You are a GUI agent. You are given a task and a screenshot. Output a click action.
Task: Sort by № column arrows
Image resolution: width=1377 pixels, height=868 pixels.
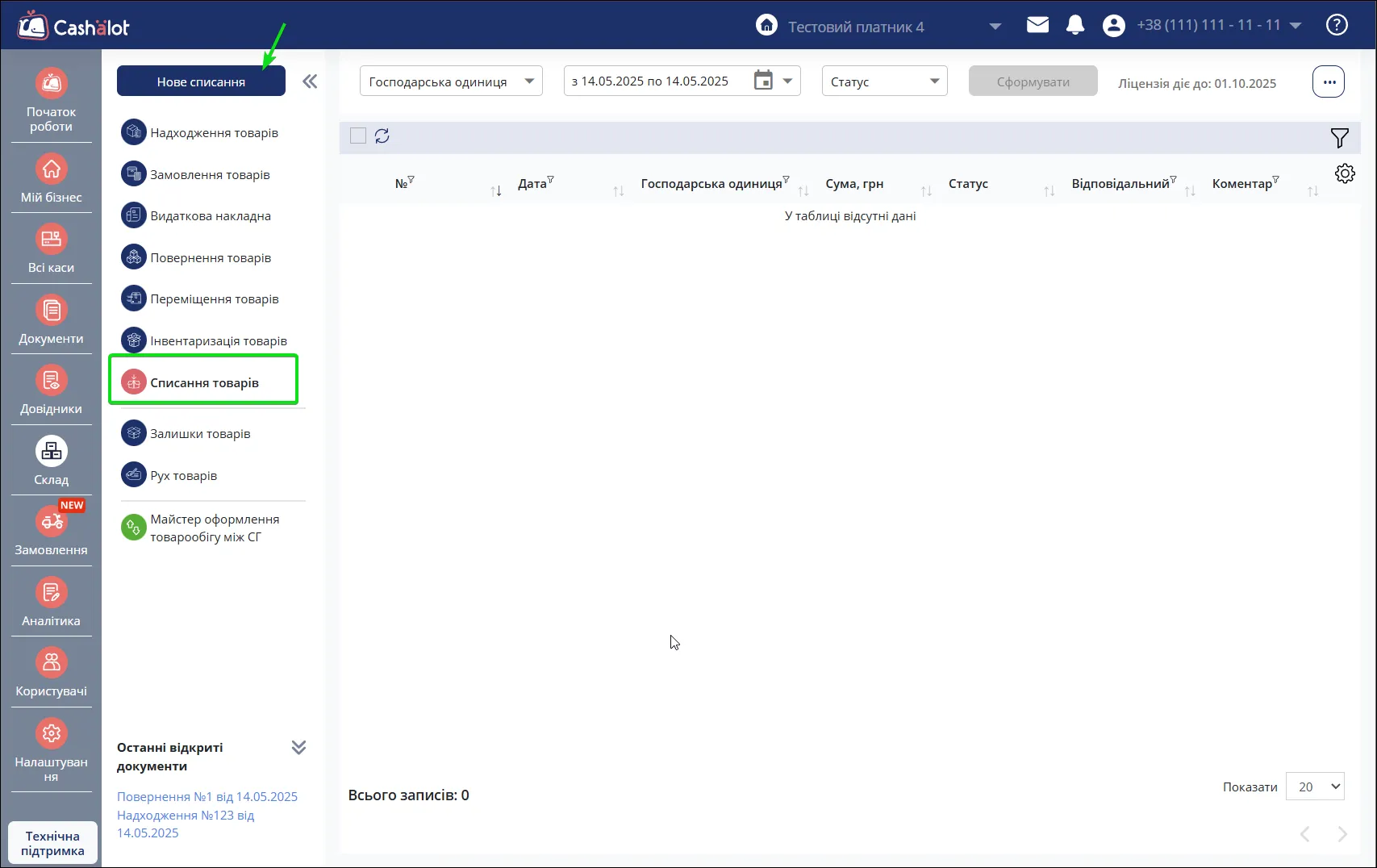pos(496,191)
